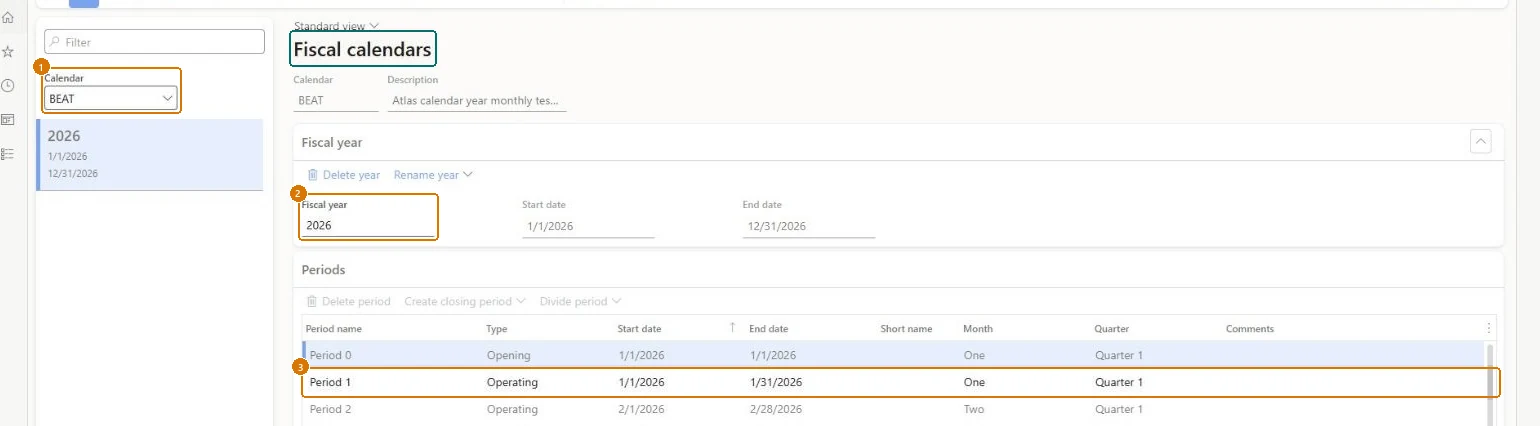This screenshot has width=1540, height=426.
Task: Click Period 2 end date 2/28/2026
Action: (775, 409)
